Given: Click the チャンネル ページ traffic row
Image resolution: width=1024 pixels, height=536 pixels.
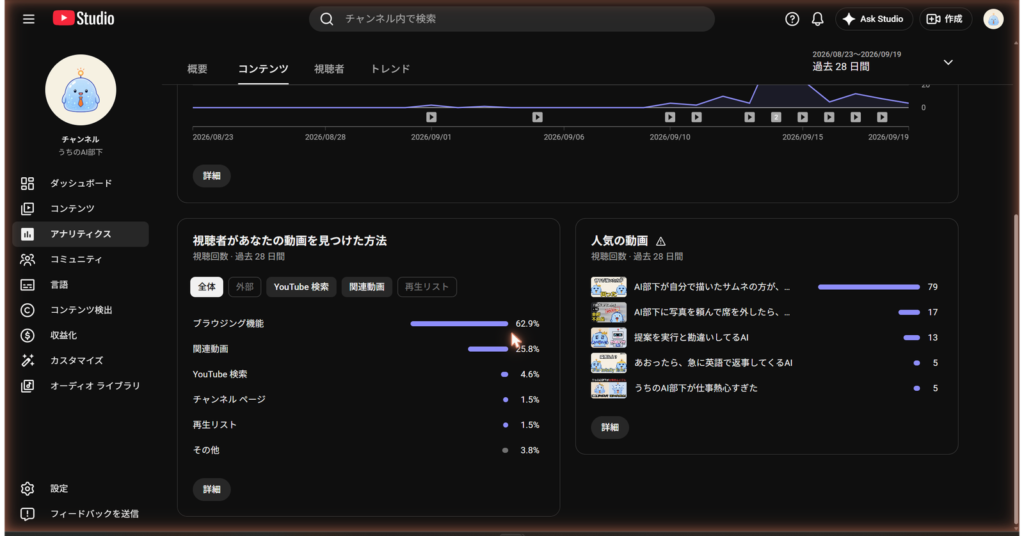Looking at the screenshot, I should click(x=366, y=400).
